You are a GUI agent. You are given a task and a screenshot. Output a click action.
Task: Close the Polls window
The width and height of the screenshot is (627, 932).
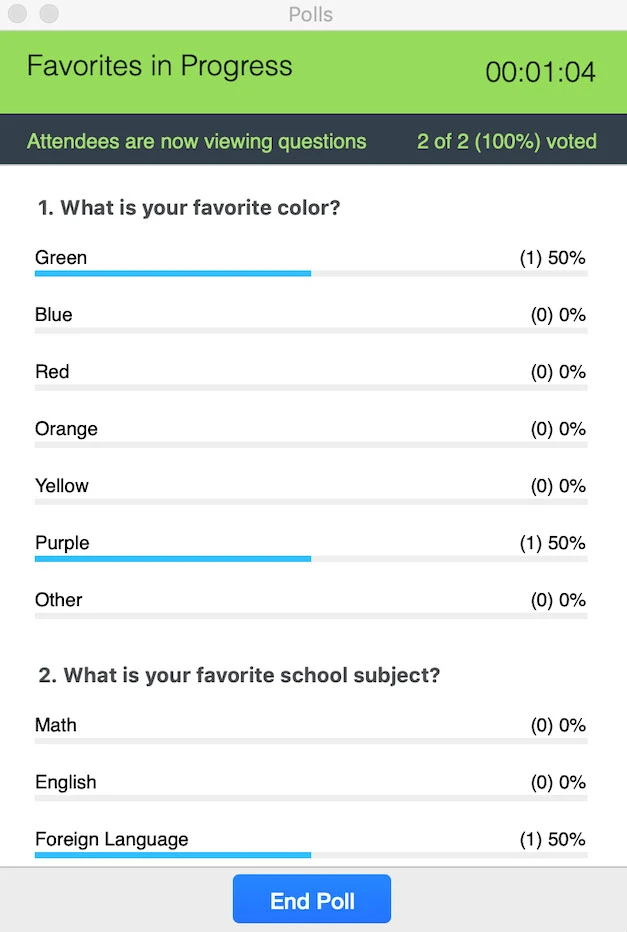click(x=17, y=14)
